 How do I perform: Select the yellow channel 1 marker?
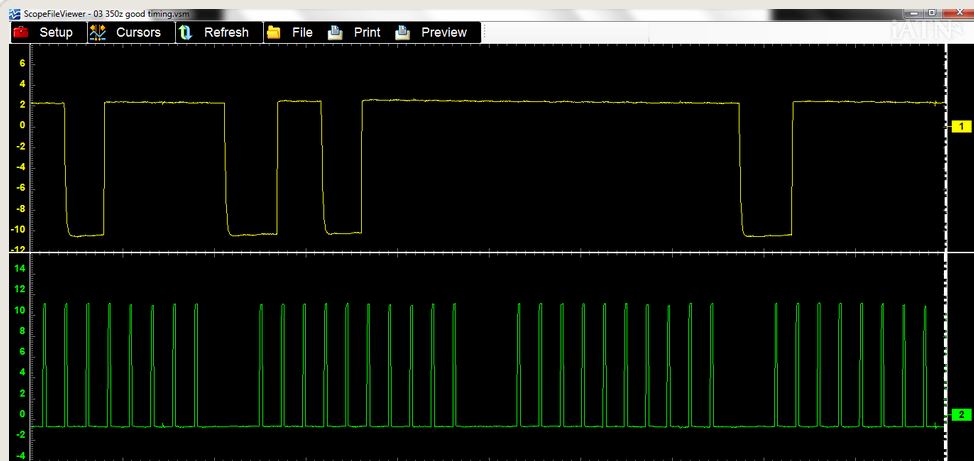(960, 127)
